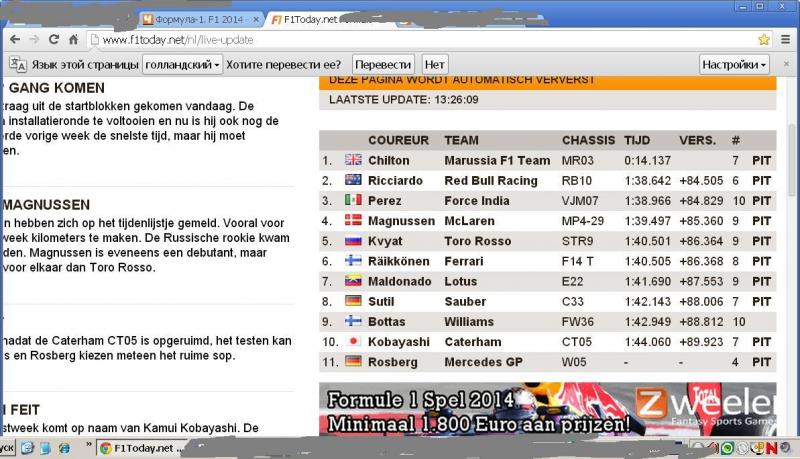Click the F1Today.net tab favicon
This screenshot has width=800, height=459.
click(x=276, y=19)
